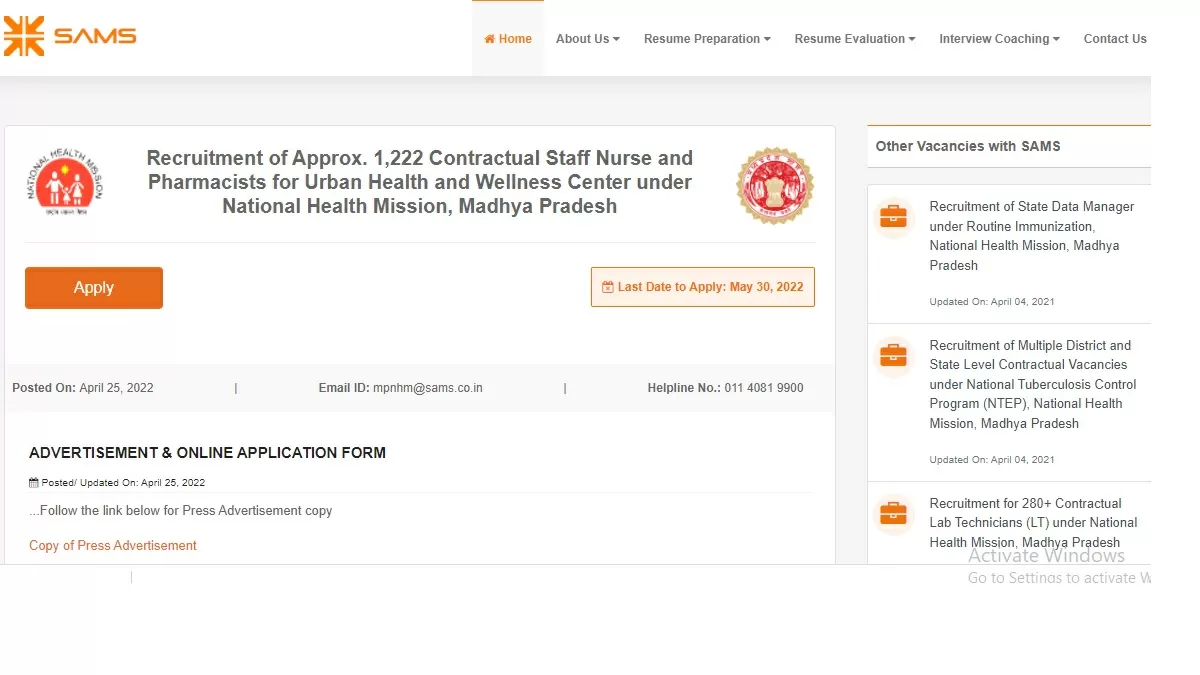Click the Last Date to Apply box
The image size is (1200, 675).
click(x=703, y=287)
